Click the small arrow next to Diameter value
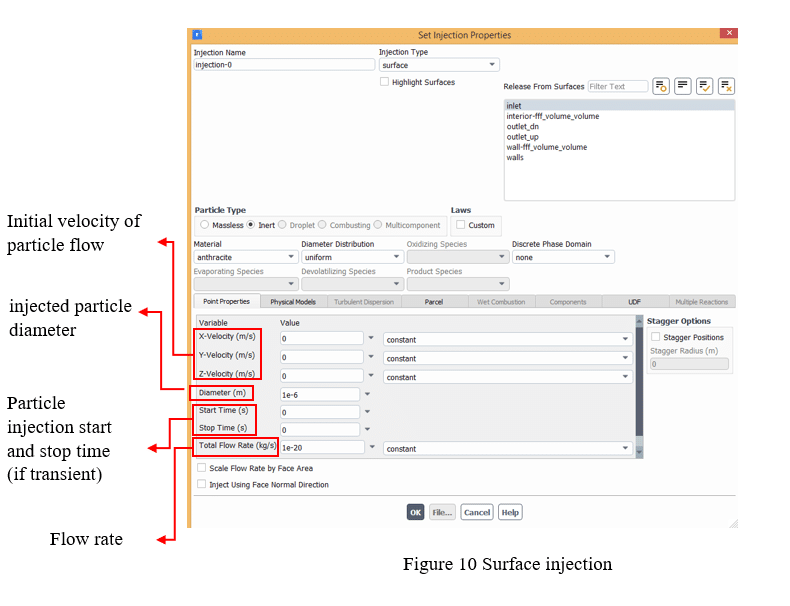This screenshot has height=606, width=790. [x=369, y=394]
